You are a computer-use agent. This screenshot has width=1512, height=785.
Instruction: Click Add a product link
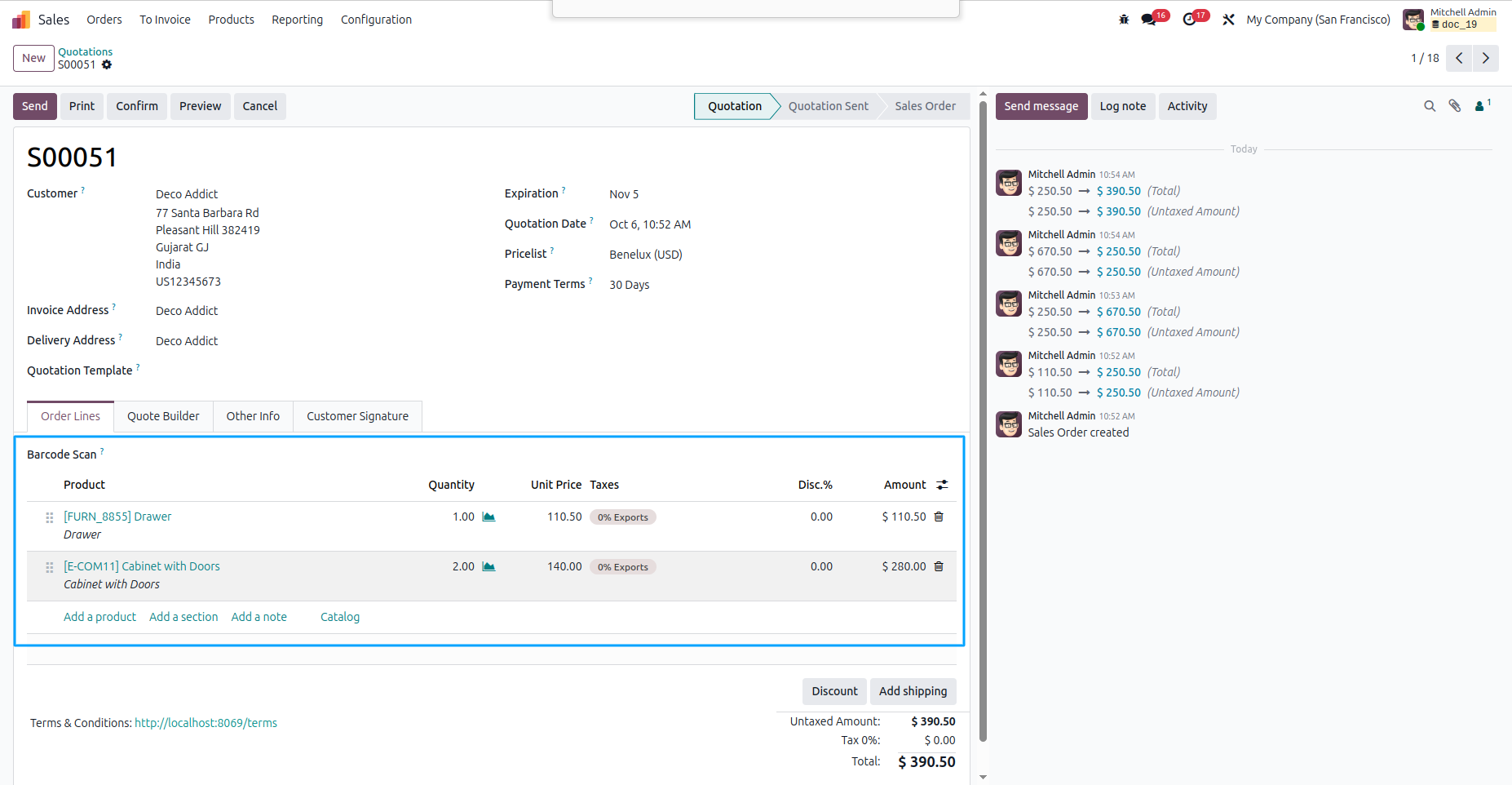click(x=99, y=617)
